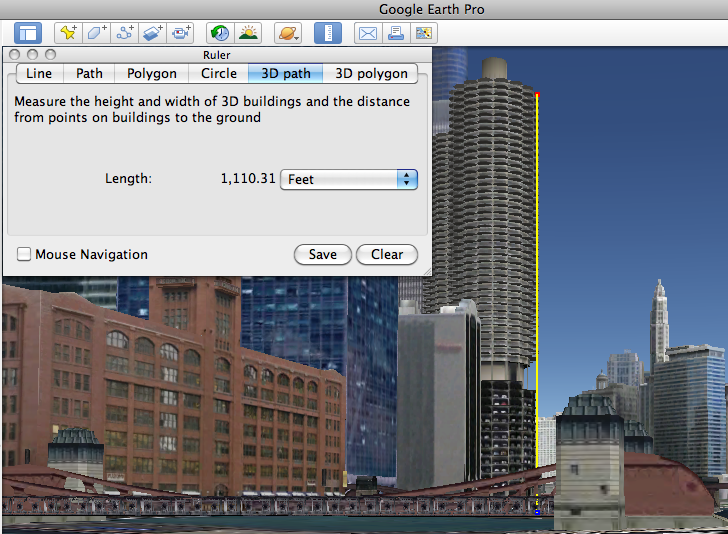Add a placemark with the pushpin icon

[68, 33]
